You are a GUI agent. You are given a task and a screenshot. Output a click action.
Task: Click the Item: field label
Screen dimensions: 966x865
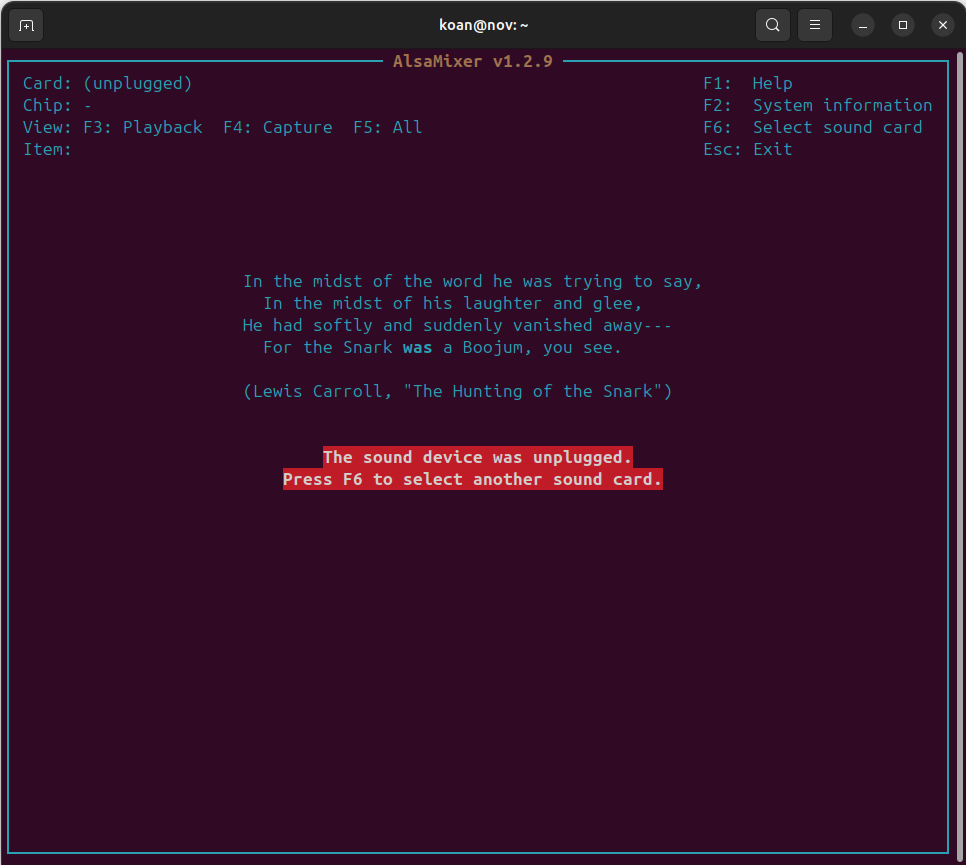[x=46, y=149]
